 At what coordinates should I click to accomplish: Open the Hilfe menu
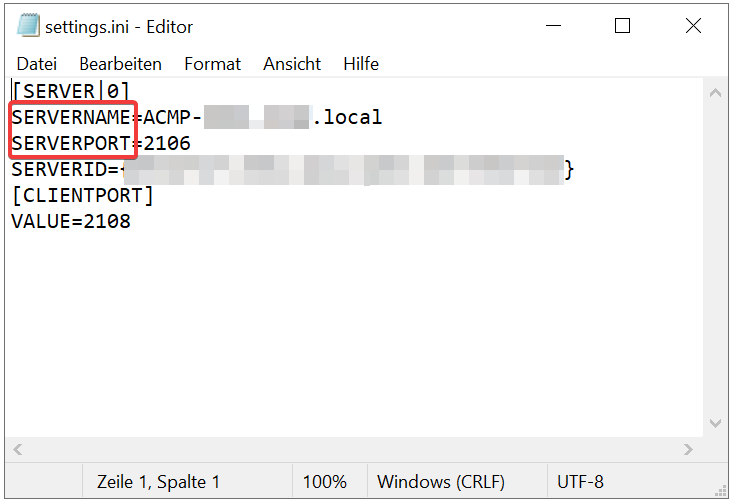click(x=361, y=64)
